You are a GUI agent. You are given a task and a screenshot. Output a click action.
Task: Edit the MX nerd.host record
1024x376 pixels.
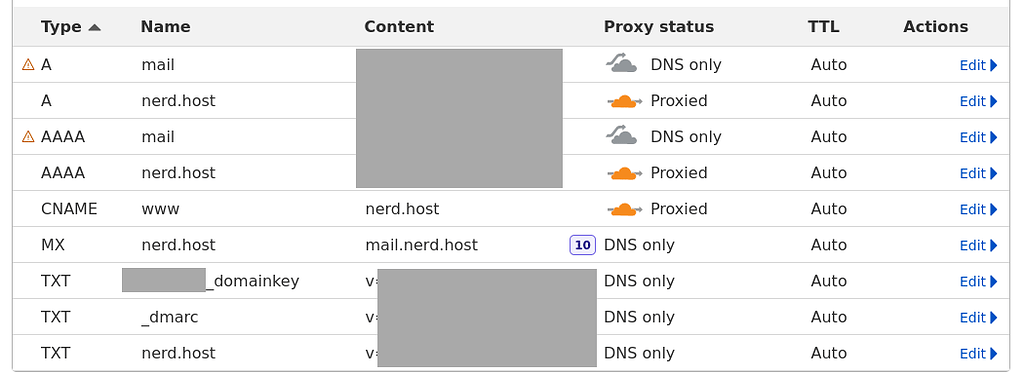(x=978, y=245)
